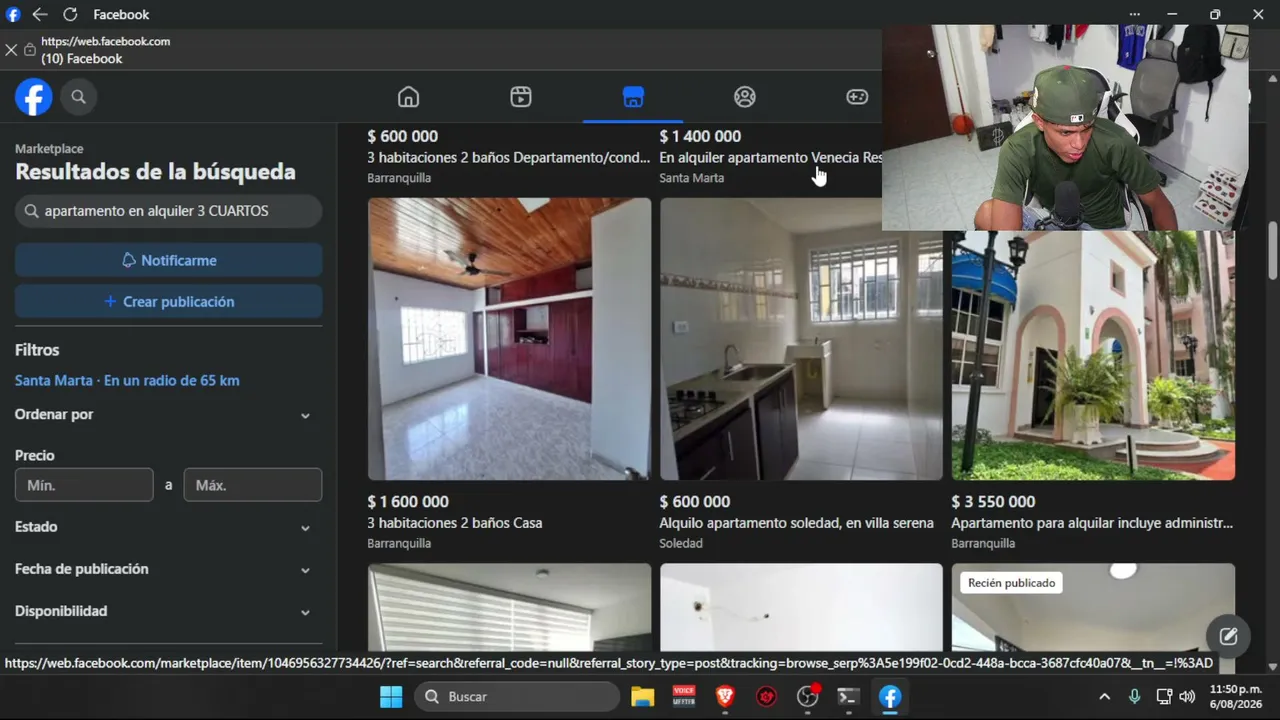Open the kitchen photo of $600 000 Soledad listing
1280x720 pixels.
801,339
